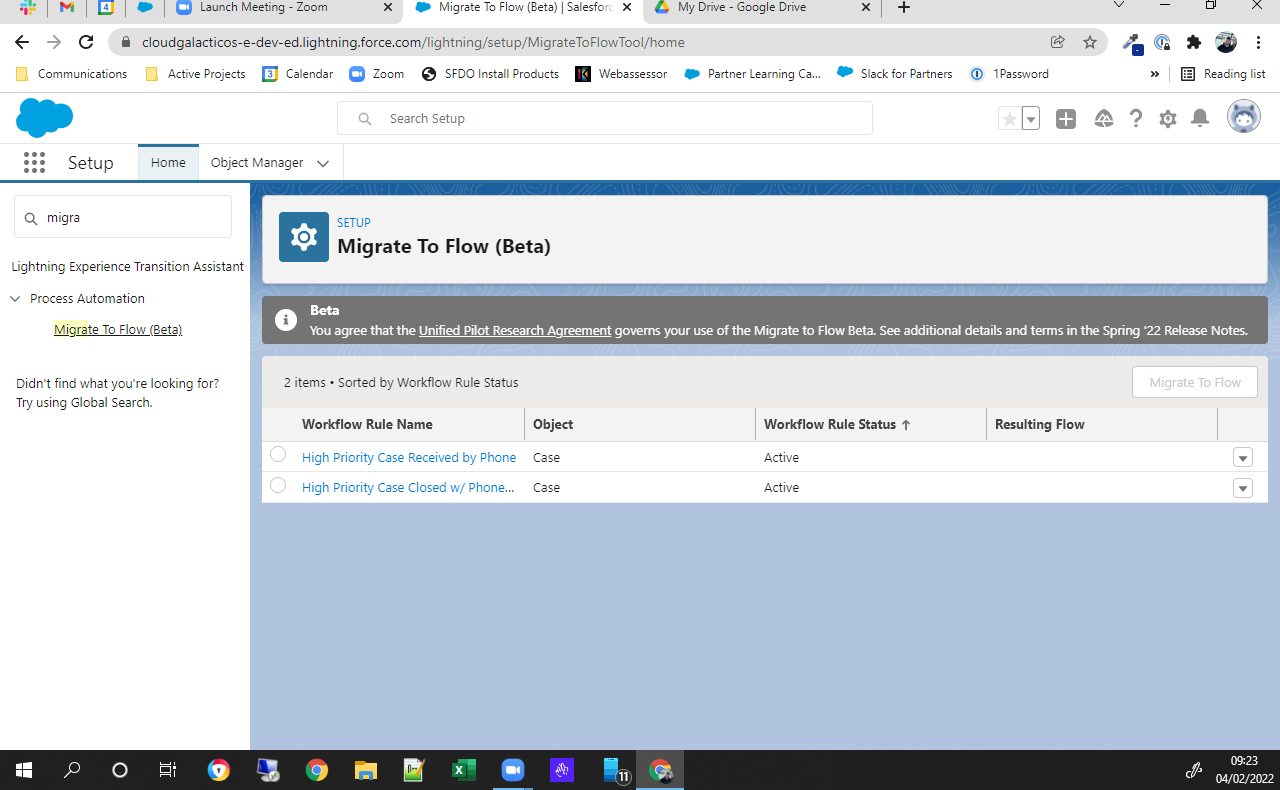Open the Object Manager tab

point(257,162)
